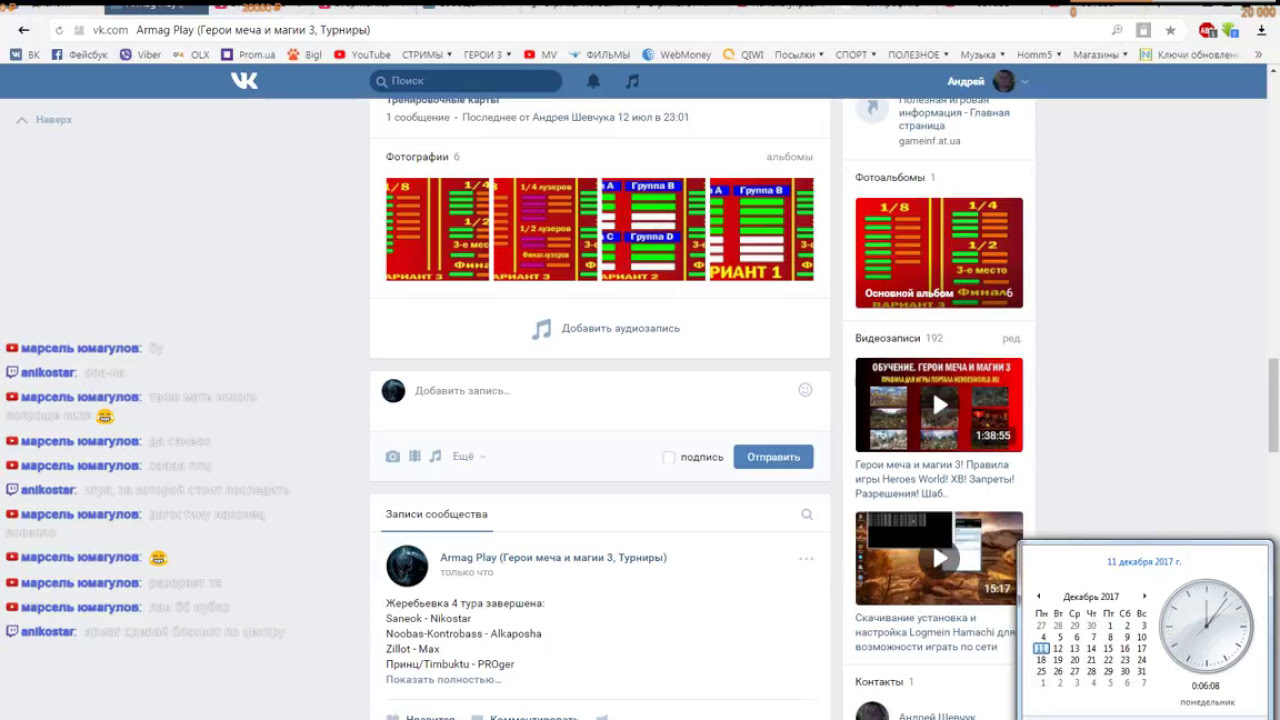1280x720 pixels.
Task: Click the zoom magnifier in address bar
Action: [1117, 30]
